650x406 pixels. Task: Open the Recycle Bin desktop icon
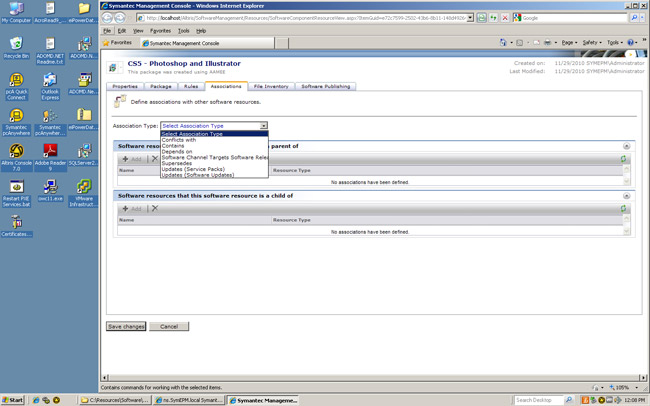pyautogui.click(x=16, y=47)
